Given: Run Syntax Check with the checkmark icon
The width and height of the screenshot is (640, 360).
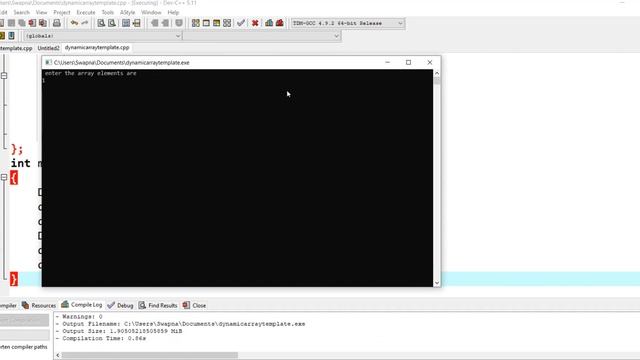Looking at the screenshot, I should point(241,23).
